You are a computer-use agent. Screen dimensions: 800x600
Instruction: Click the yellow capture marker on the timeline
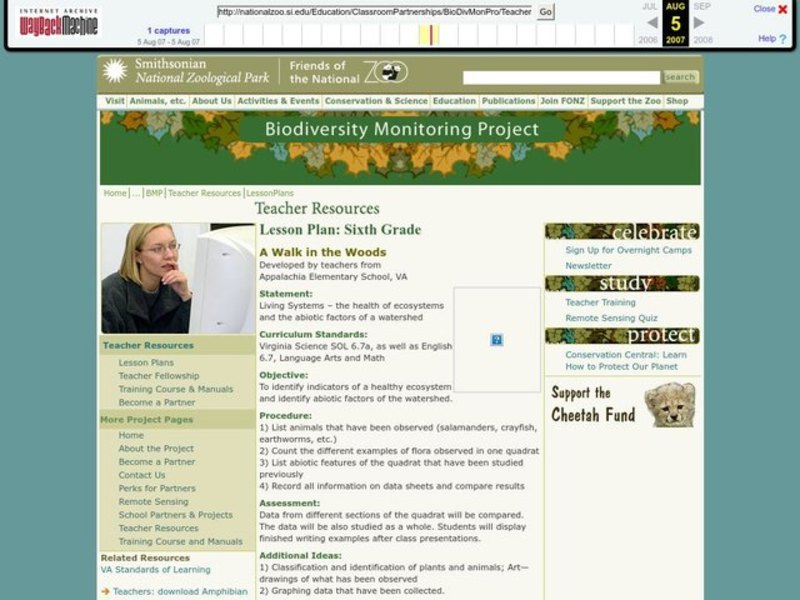coord(430,32)
